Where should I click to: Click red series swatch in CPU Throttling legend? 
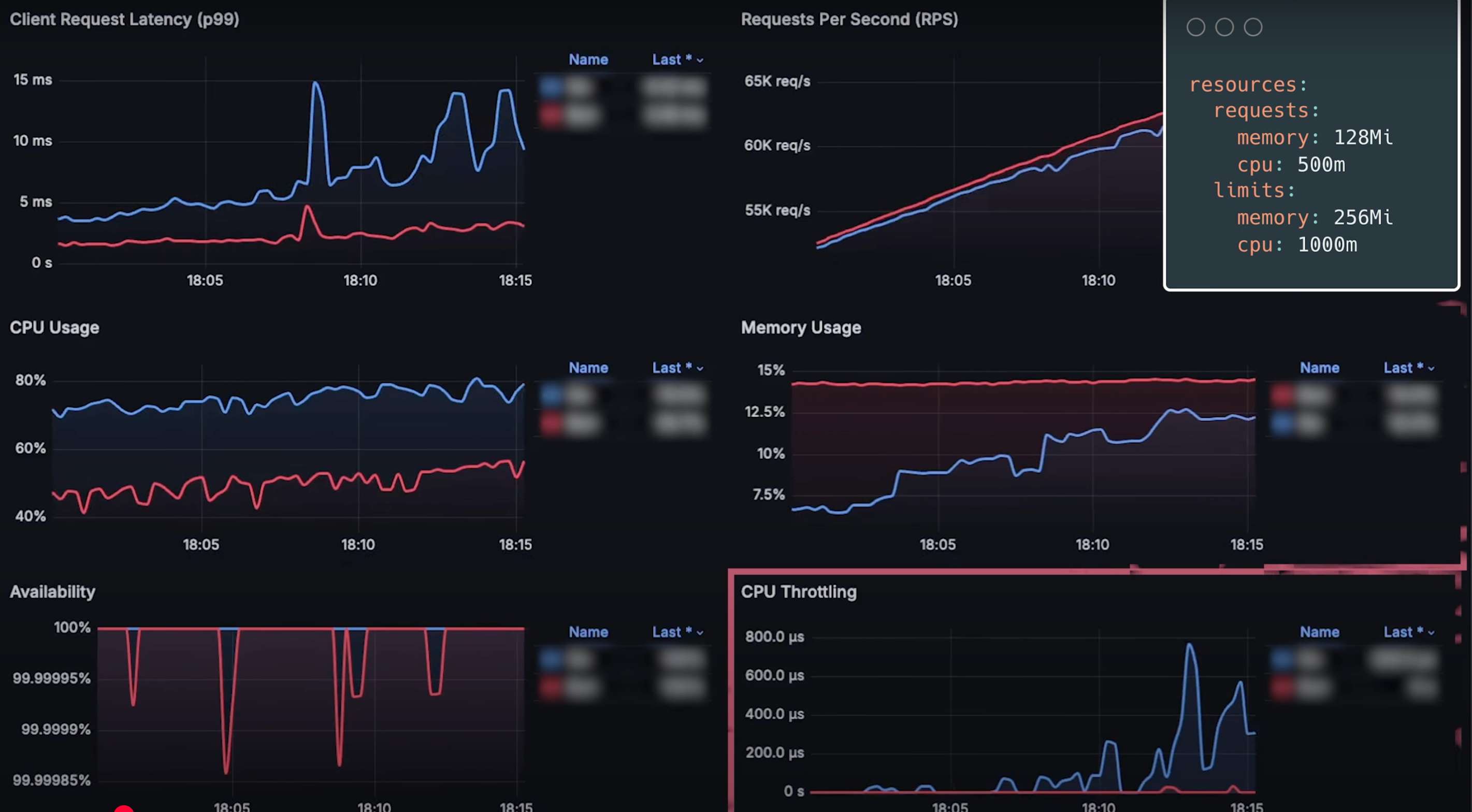pos(1282,687)
